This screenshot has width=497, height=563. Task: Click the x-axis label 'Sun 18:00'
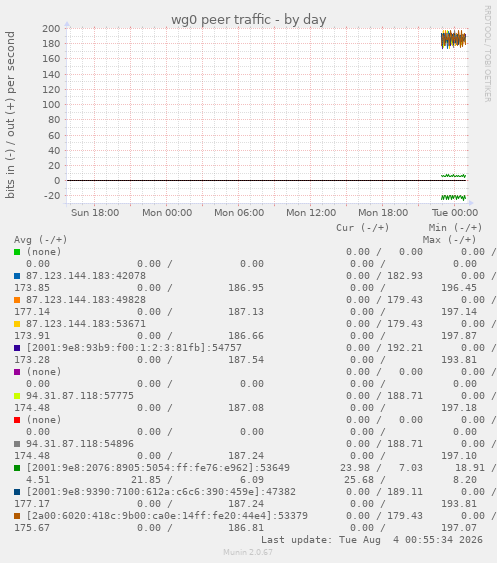pos(95,213)
